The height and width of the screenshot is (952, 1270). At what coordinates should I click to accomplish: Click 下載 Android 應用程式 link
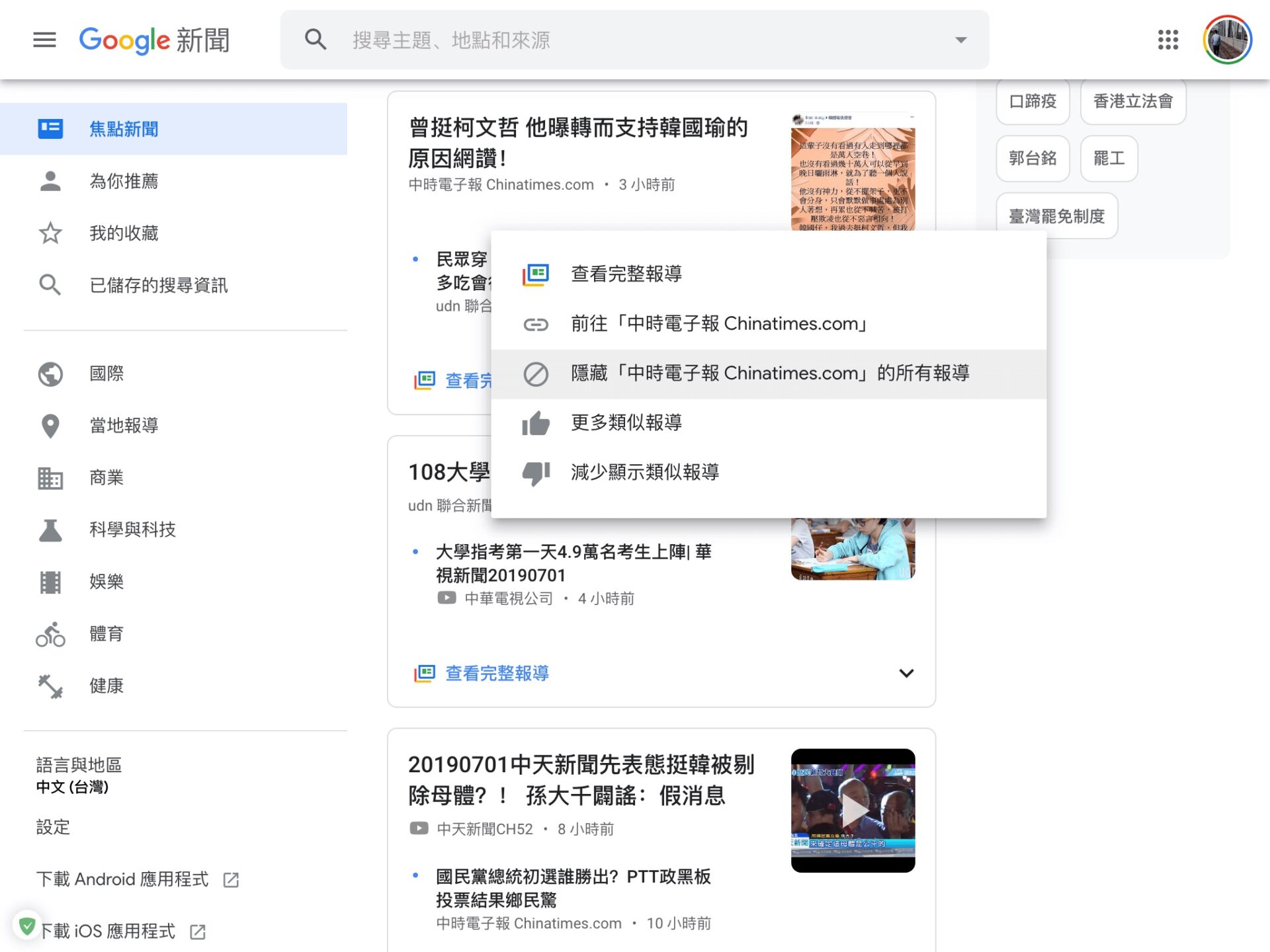[x=122, y=879]
